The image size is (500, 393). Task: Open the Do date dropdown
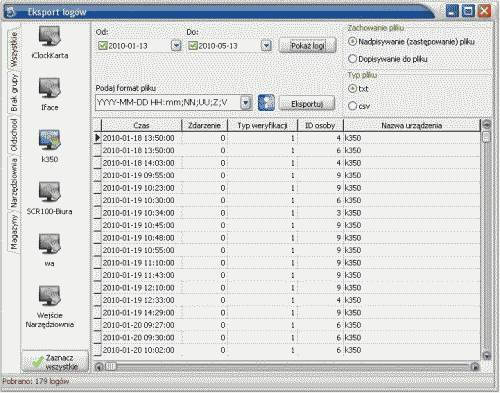[266, 45]
